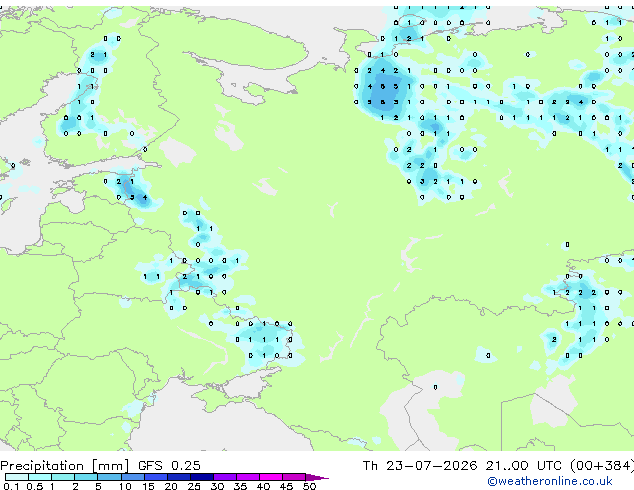
Task: Click the '10' legend label
Action: pos(125,486)
